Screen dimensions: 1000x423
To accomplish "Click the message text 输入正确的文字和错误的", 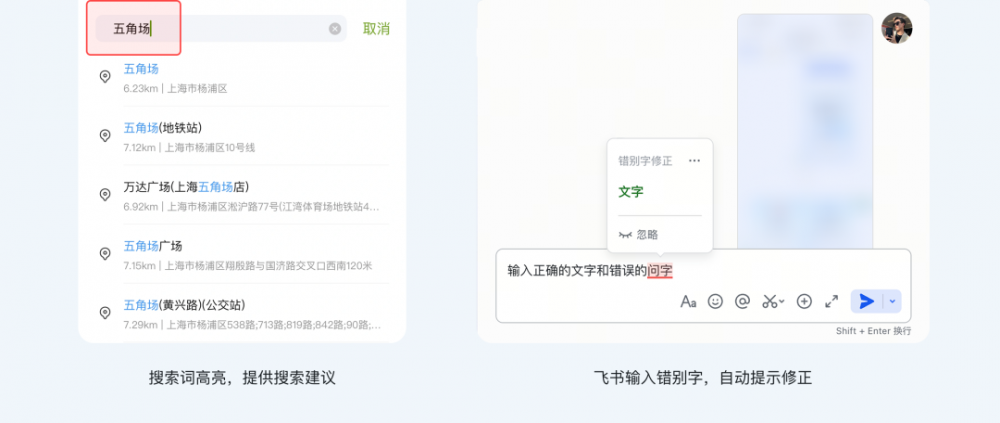I will (x=577, y=271).
